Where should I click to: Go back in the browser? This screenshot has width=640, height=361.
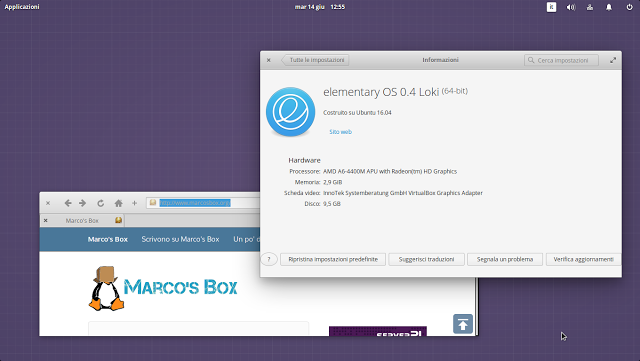(x=68, y=203)
